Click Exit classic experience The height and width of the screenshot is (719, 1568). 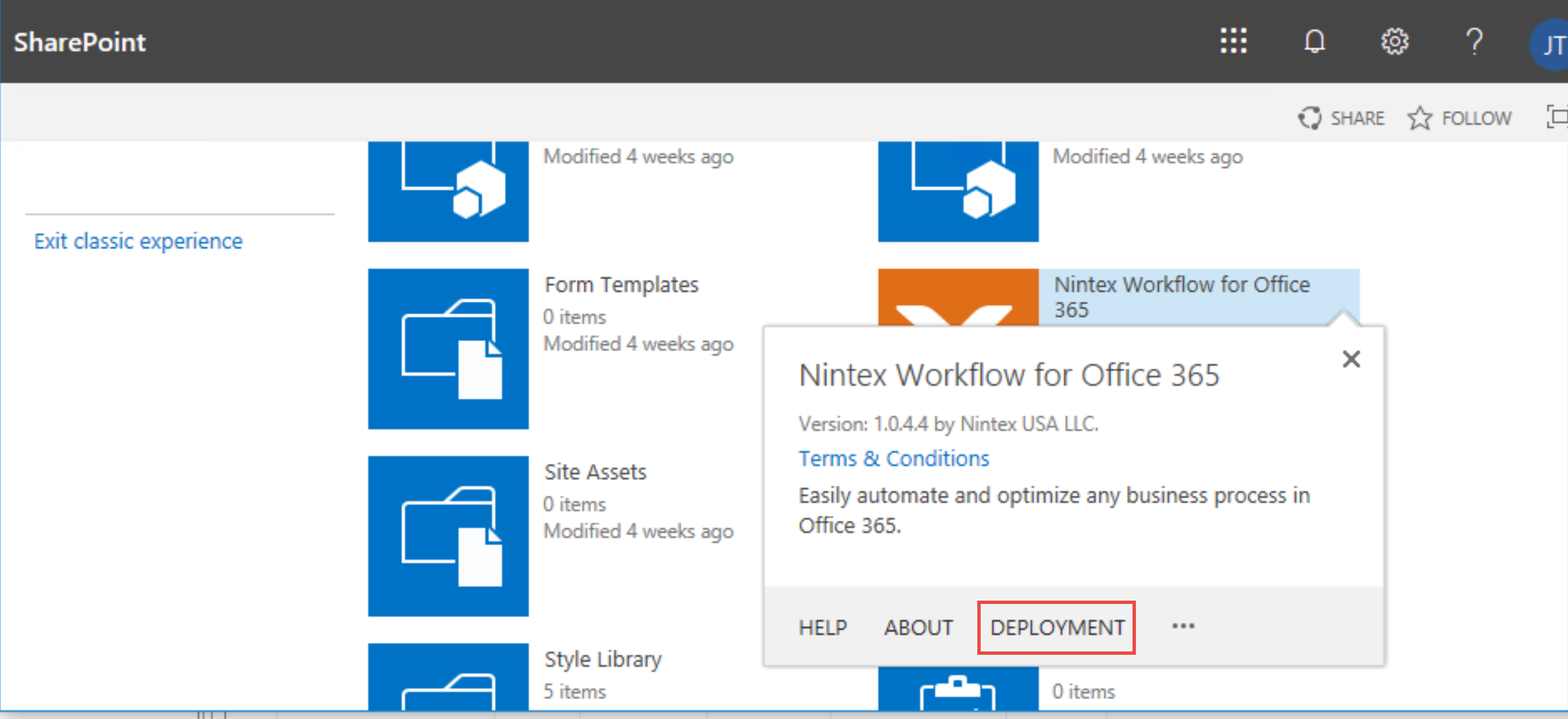[x=138, y=241]
